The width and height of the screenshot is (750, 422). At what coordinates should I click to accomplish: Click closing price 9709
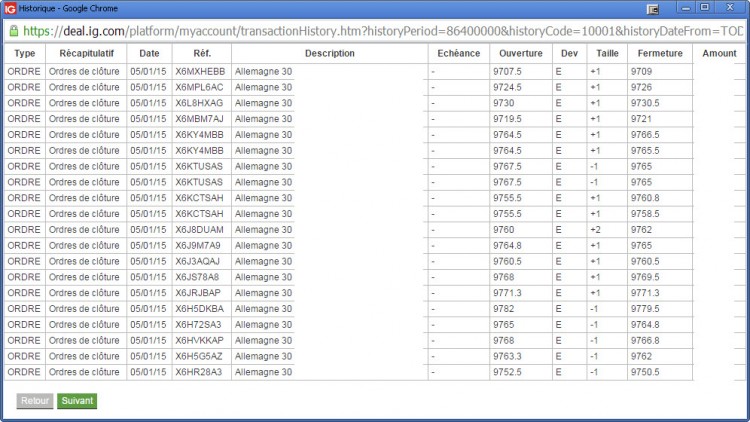click(641, 72)
